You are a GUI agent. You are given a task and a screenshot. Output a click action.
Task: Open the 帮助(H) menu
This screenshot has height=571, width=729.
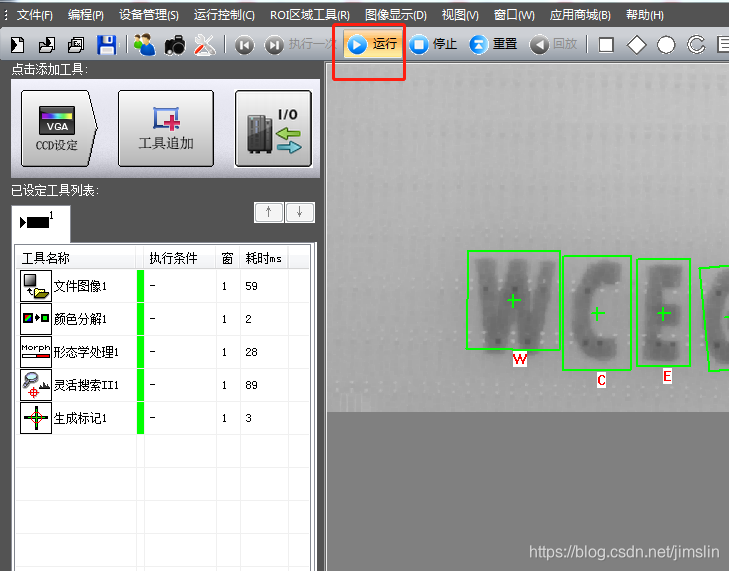click(644, 15)
